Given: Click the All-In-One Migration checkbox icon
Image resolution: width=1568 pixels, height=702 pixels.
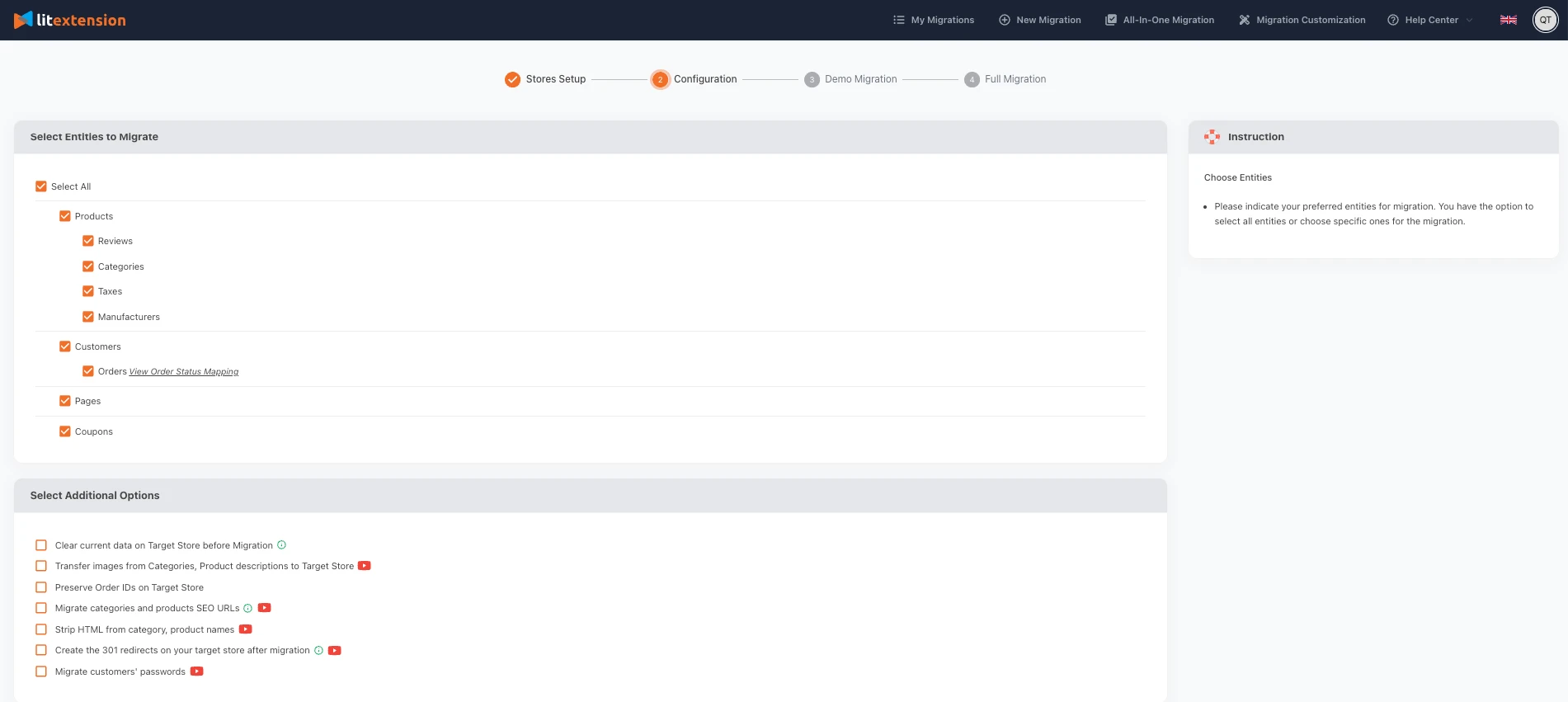Looking at the screenshot, I should (1111, 20).
